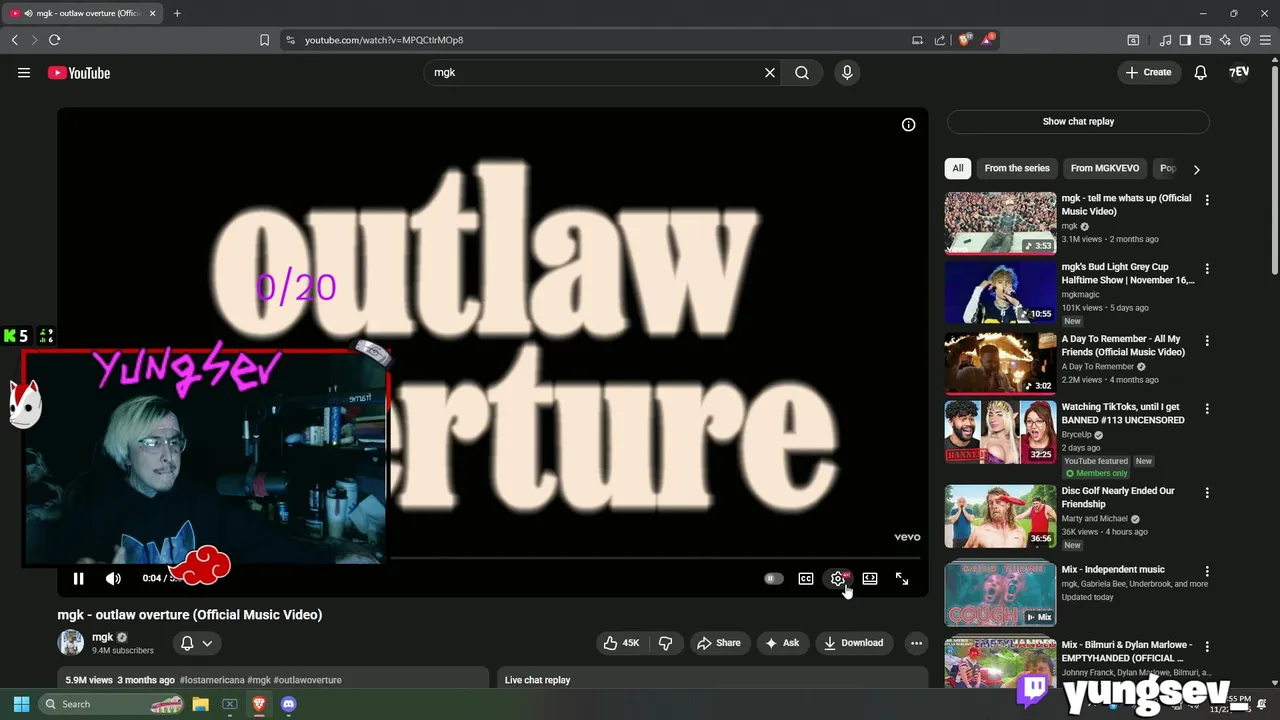Click the #lostamericana hashtag

coord(212,680)
